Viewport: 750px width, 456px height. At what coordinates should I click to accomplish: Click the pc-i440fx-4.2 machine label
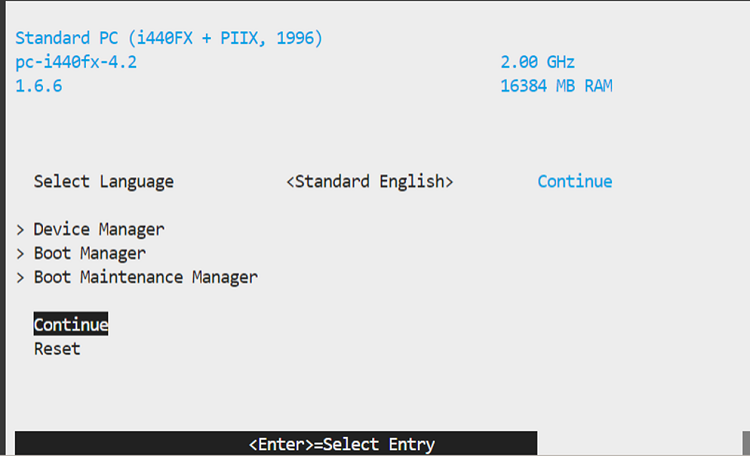pyautogui.click(x=76, y=62)
